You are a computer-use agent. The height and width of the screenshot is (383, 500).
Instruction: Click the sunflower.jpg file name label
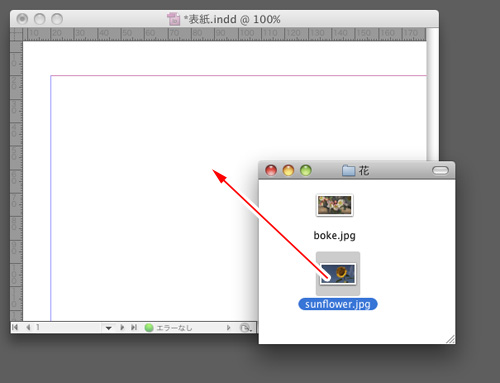(338, 304)
